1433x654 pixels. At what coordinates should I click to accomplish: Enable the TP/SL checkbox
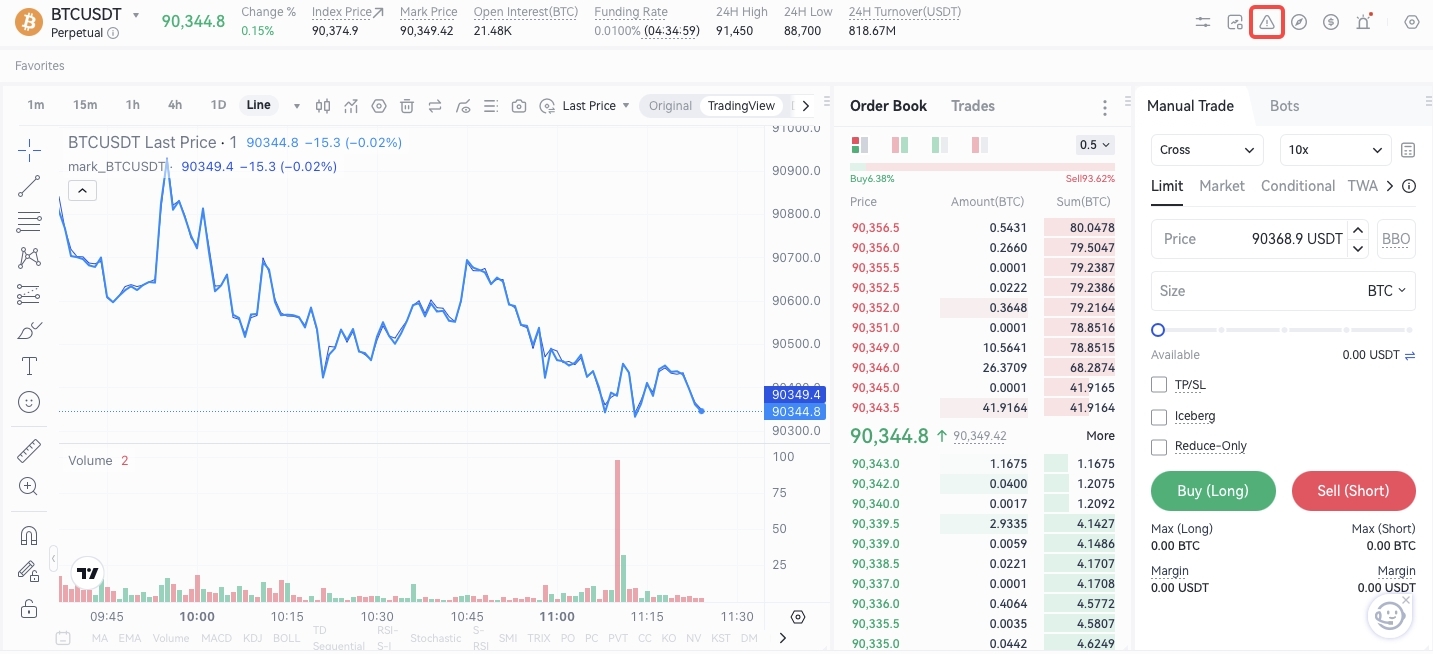(x=1159, y=385)
